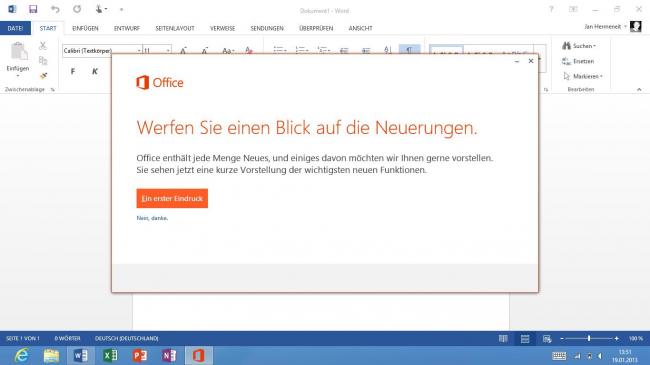
Task: Click the numbered list icon
Action: [302, 50]
